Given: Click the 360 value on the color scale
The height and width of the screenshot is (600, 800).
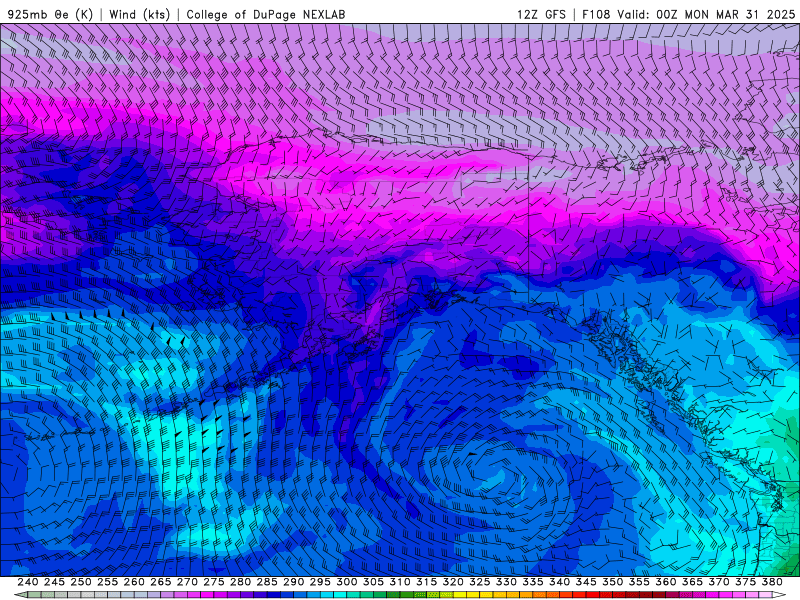Looking at the screenshot, I should (665, 582).
